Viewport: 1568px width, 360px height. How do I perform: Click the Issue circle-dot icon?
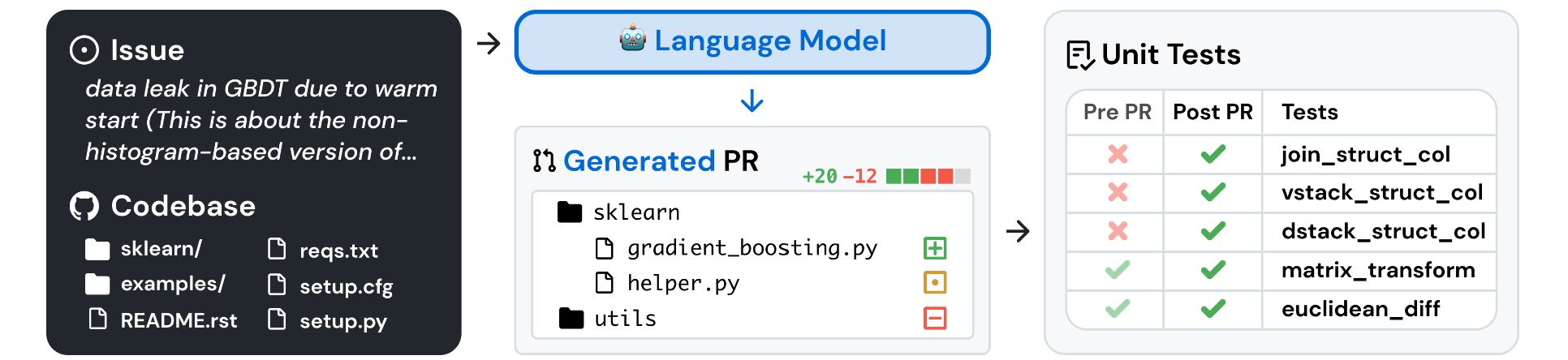coord(84,50)
